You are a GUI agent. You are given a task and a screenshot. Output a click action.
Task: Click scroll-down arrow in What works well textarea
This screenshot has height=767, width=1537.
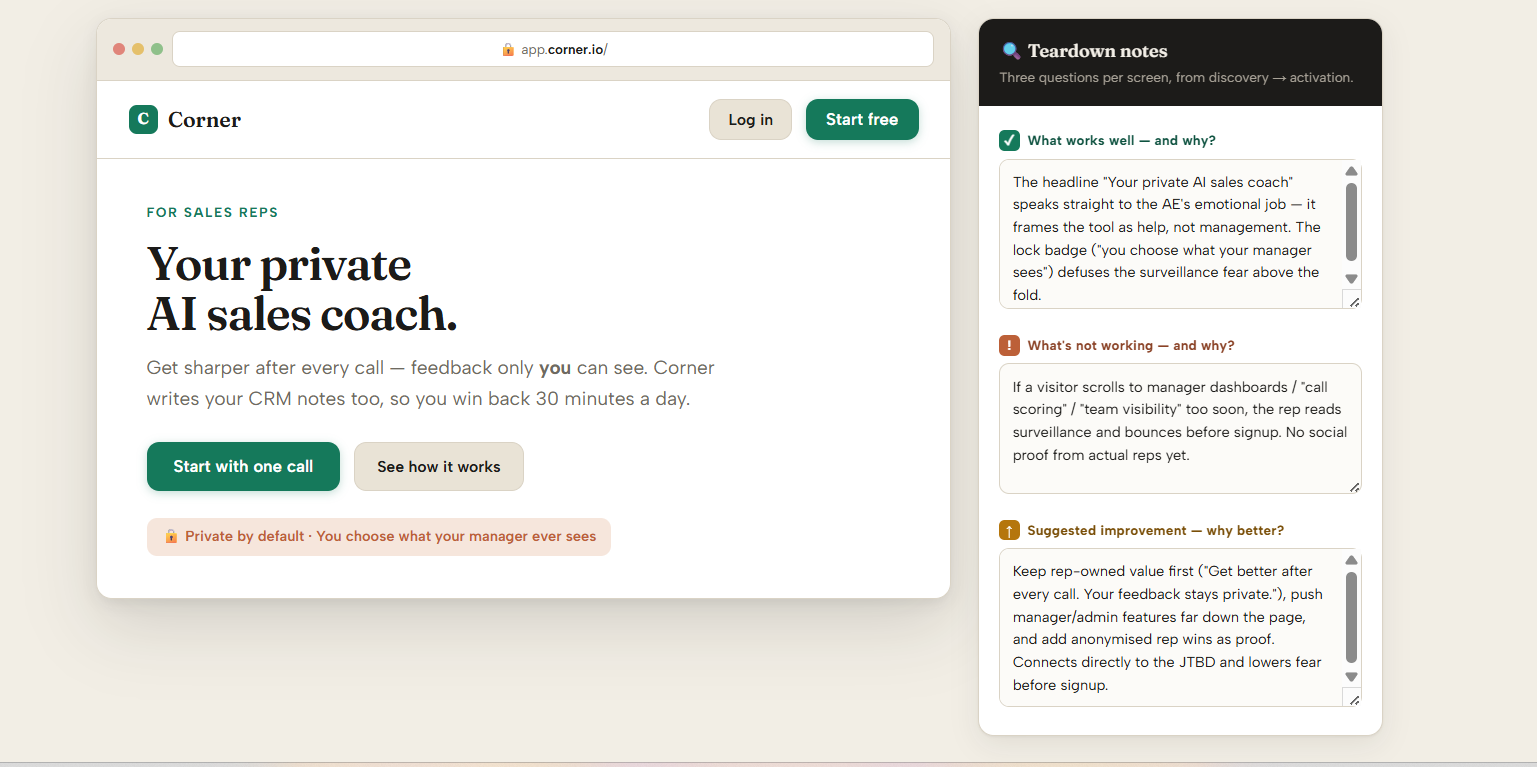coord(1351,279)
